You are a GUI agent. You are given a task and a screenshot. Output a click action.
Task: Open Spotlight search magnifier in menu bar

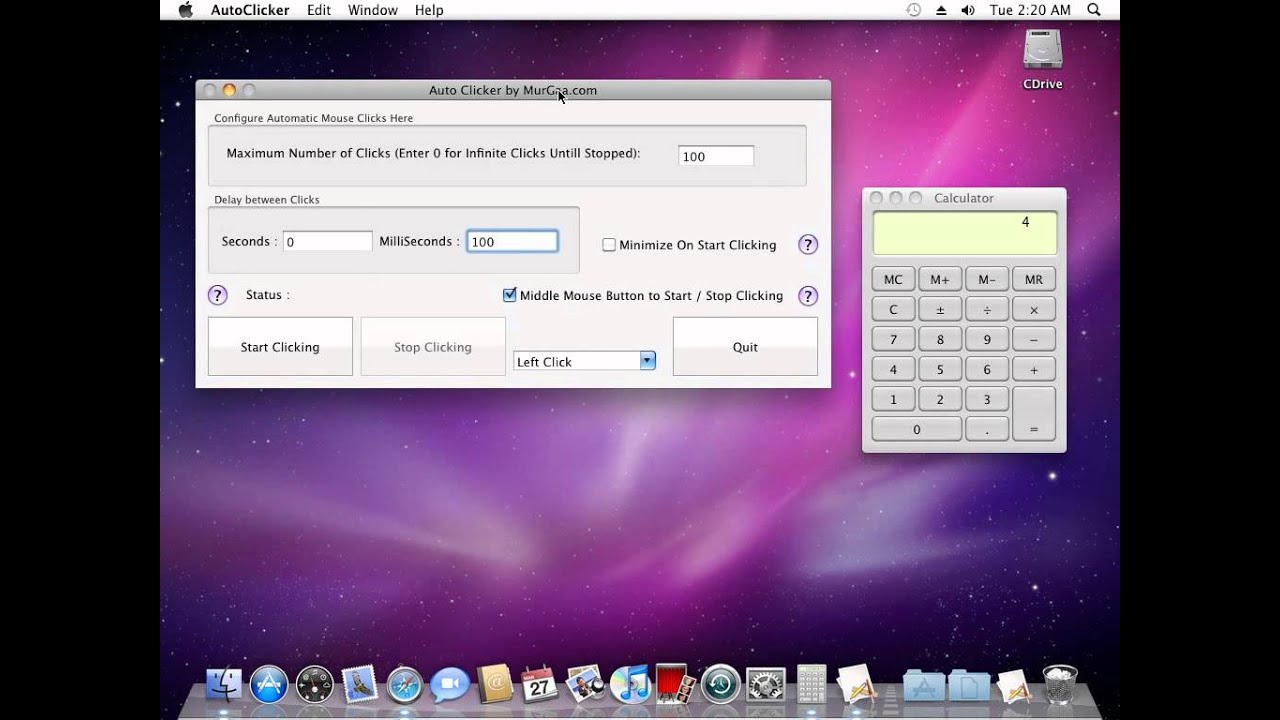click(x=1094, y=10)
